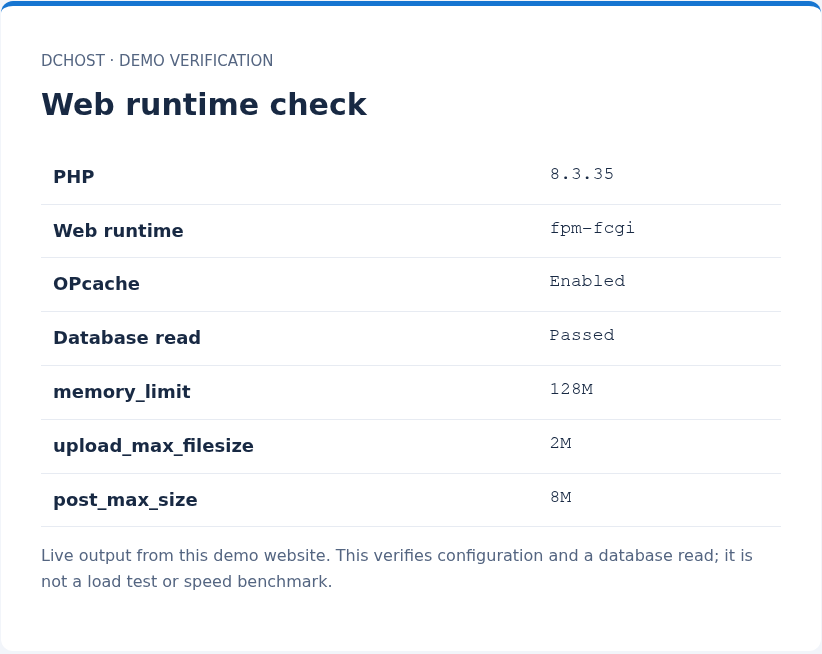Select the 8M value
822x654 pixels.
[561, 497]
